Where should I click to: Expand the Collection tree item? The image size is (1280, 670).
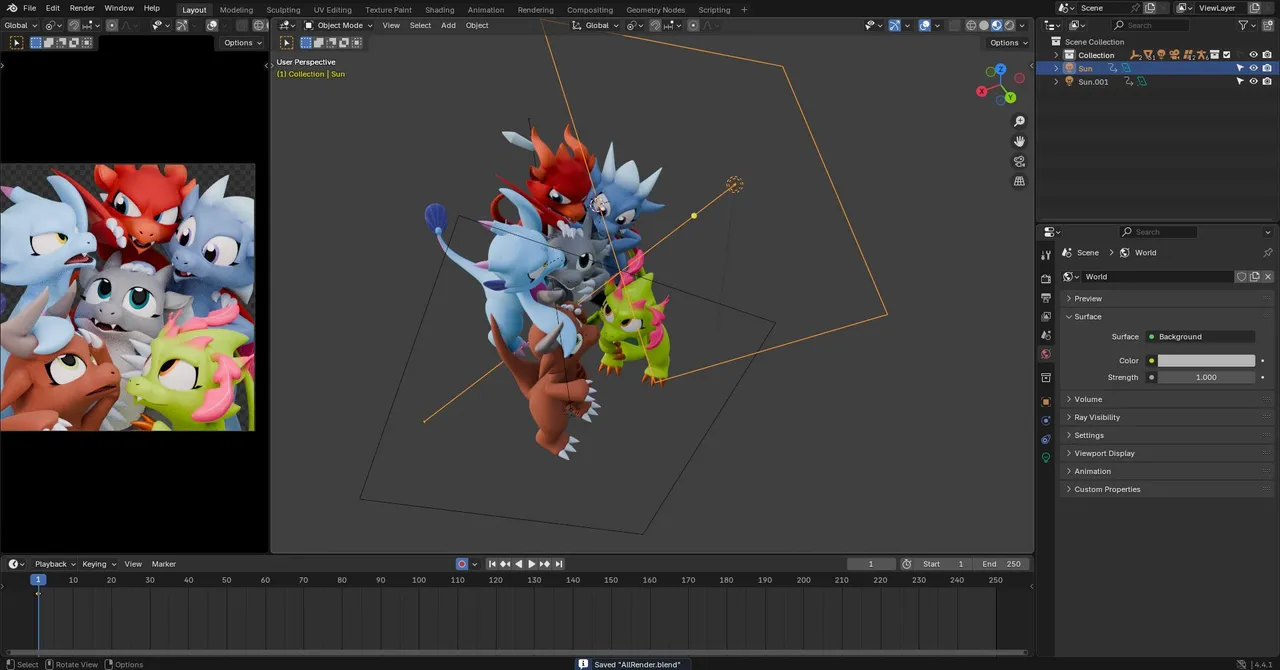click(x=1056, y=55)
